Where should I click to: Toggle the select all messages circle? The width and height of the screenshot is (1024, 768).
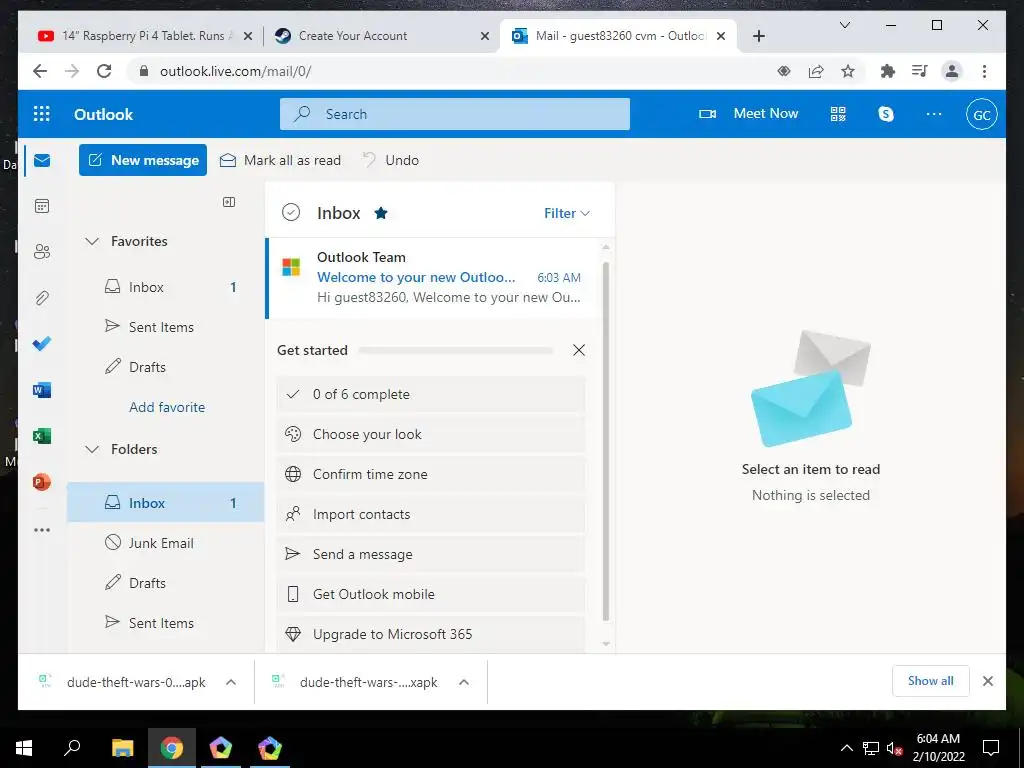pos(291,212)
